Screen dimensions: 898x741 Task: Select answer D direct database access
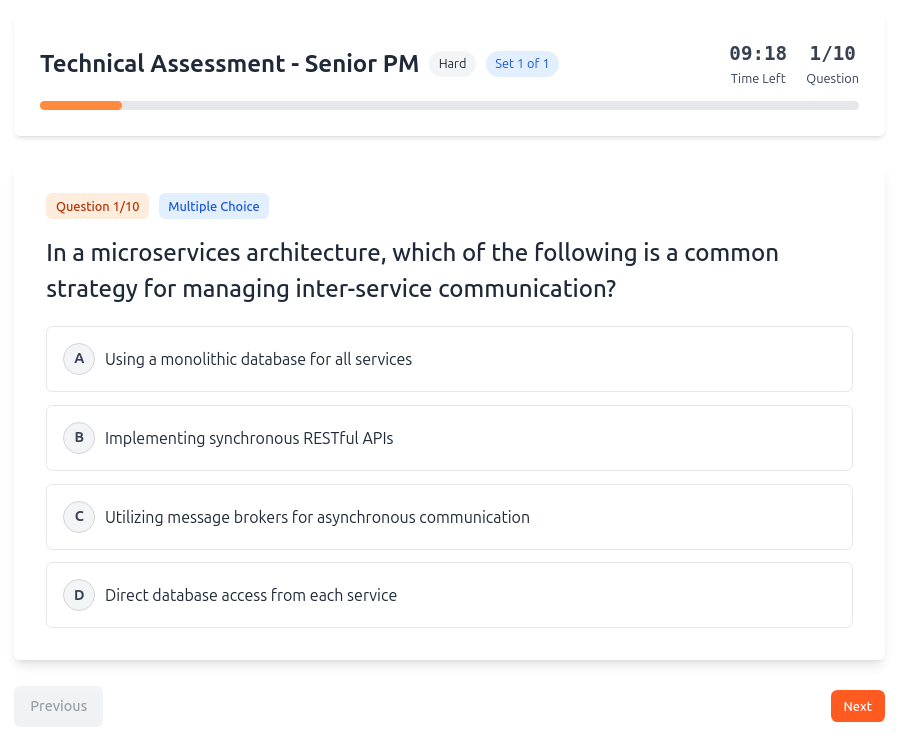(x=448, y=594)
